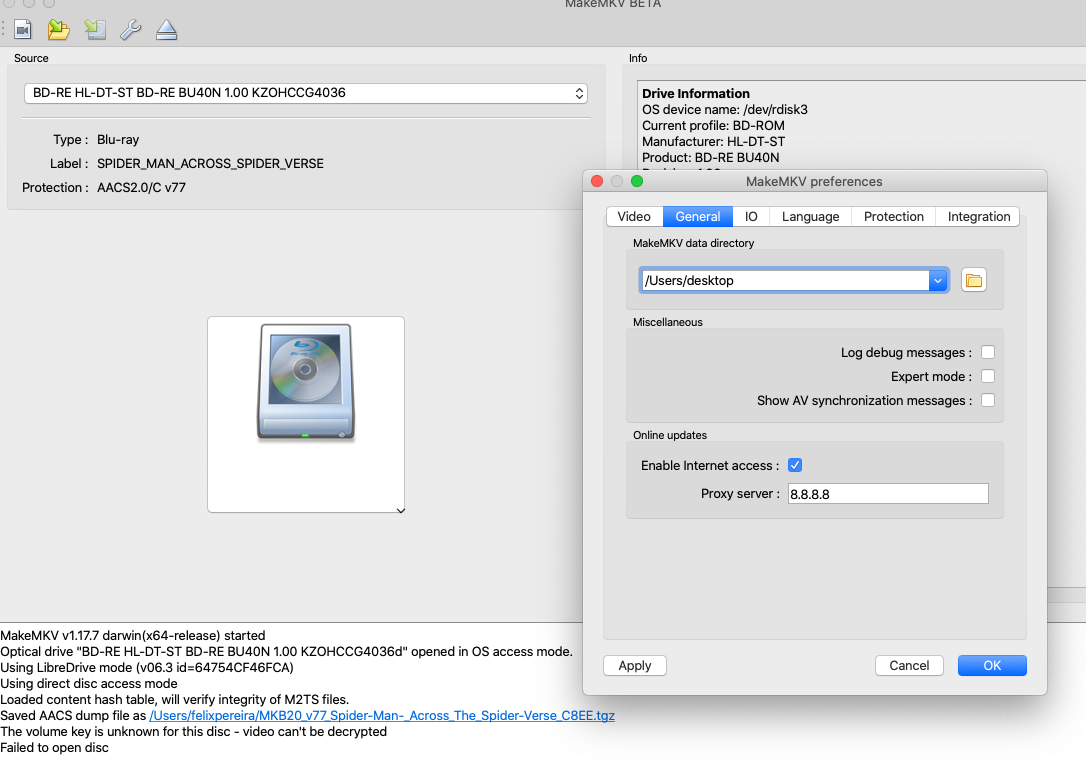The image size is (1086, 770).
Task: Expand the MakeMKV data directory dropdown
Action: 937,280
